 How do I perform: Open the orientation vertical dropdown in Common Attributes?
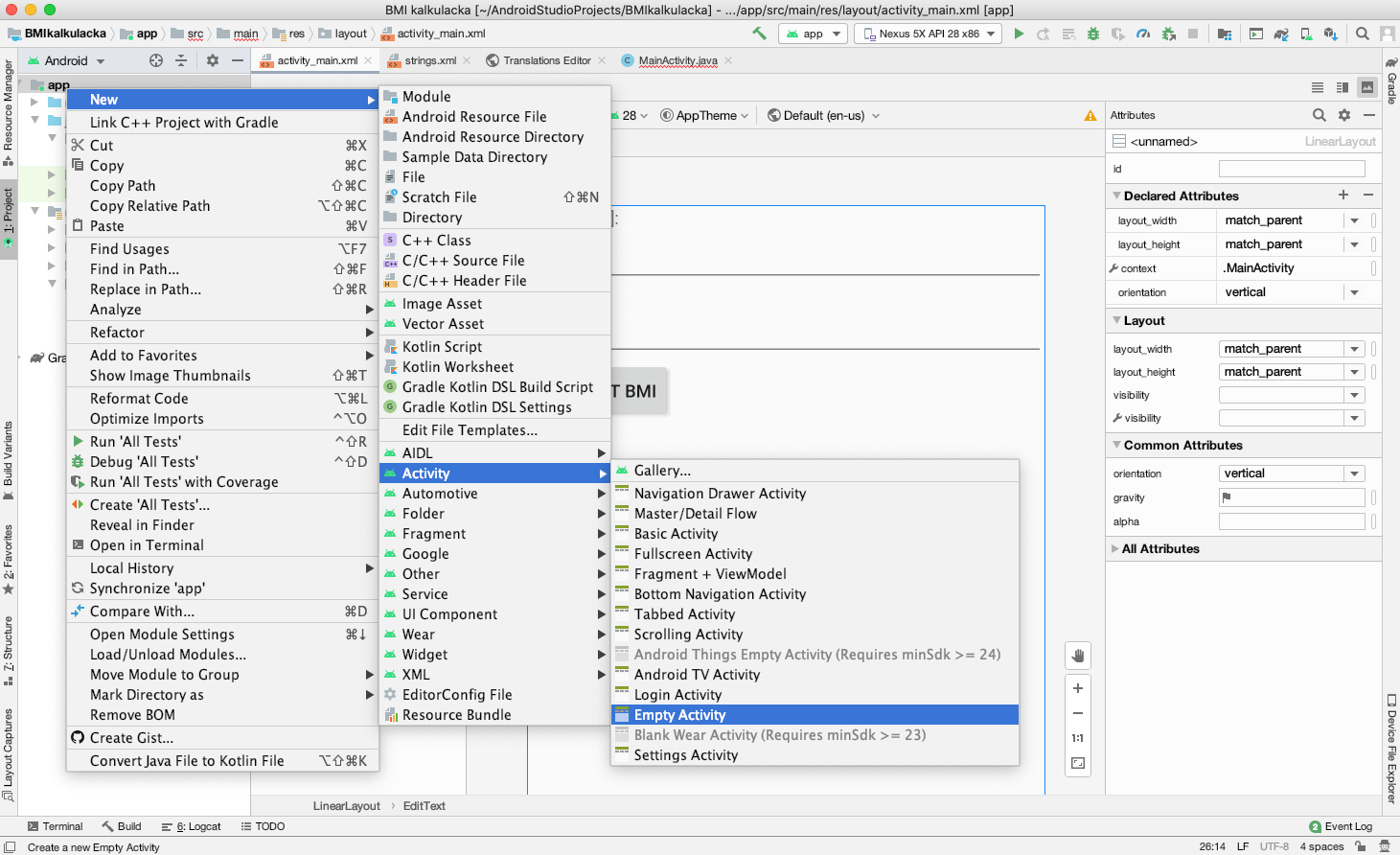1354,474
